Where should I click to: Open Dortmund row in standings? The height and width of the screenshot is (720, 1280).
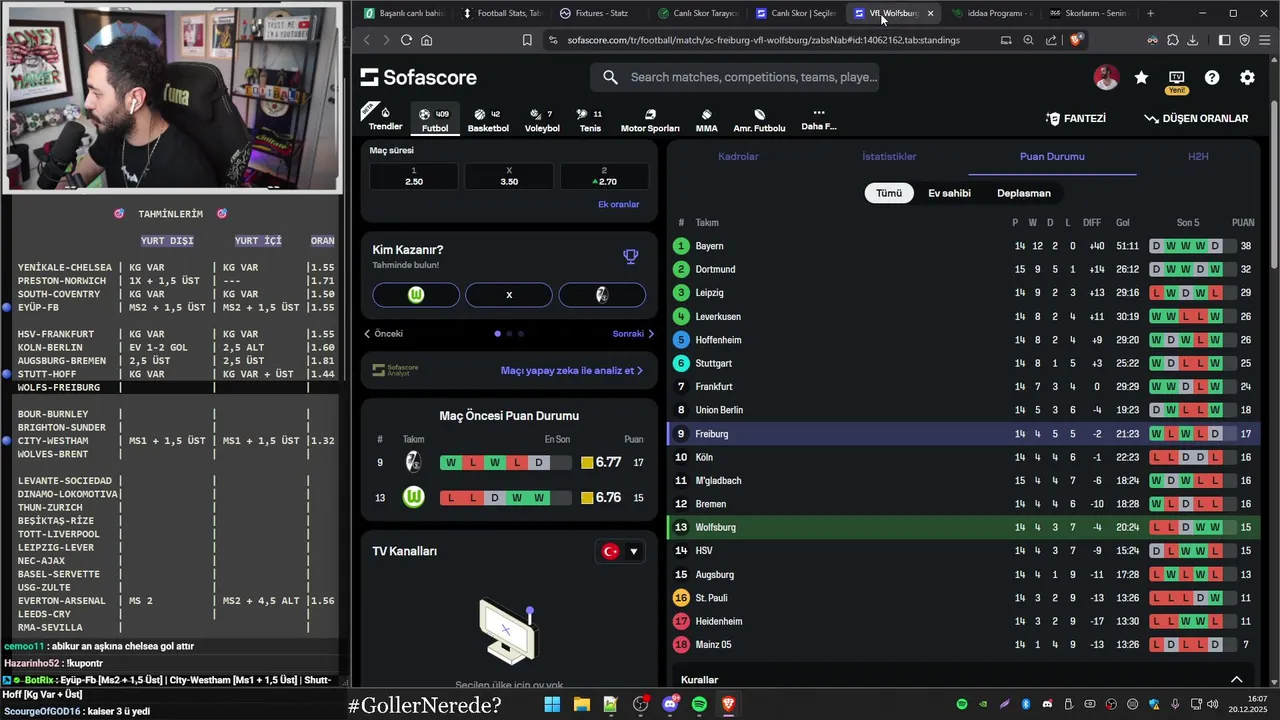tap(964, 269)
